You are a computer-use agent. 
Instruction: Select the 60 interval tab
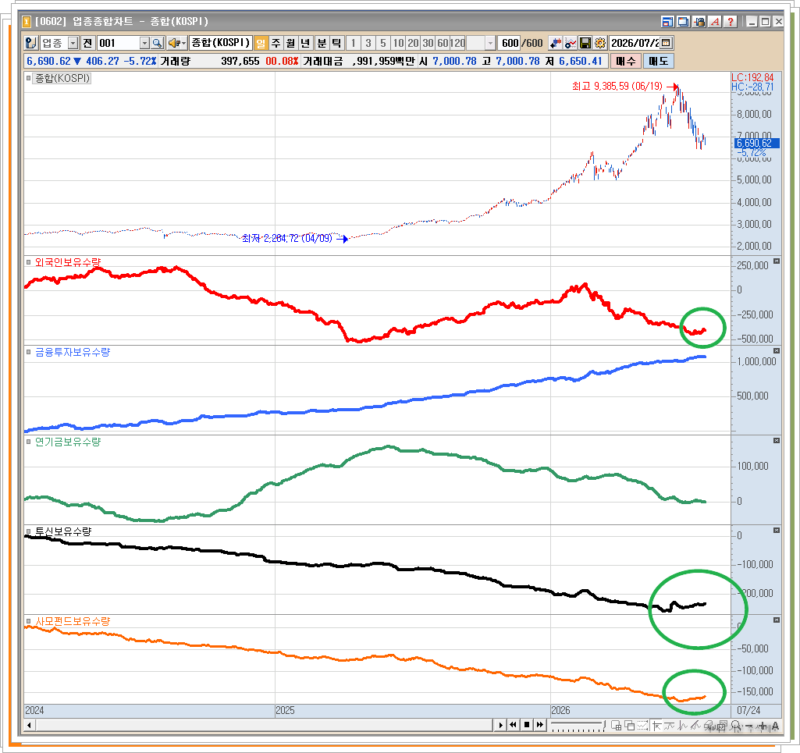click(x=442, y=43)
